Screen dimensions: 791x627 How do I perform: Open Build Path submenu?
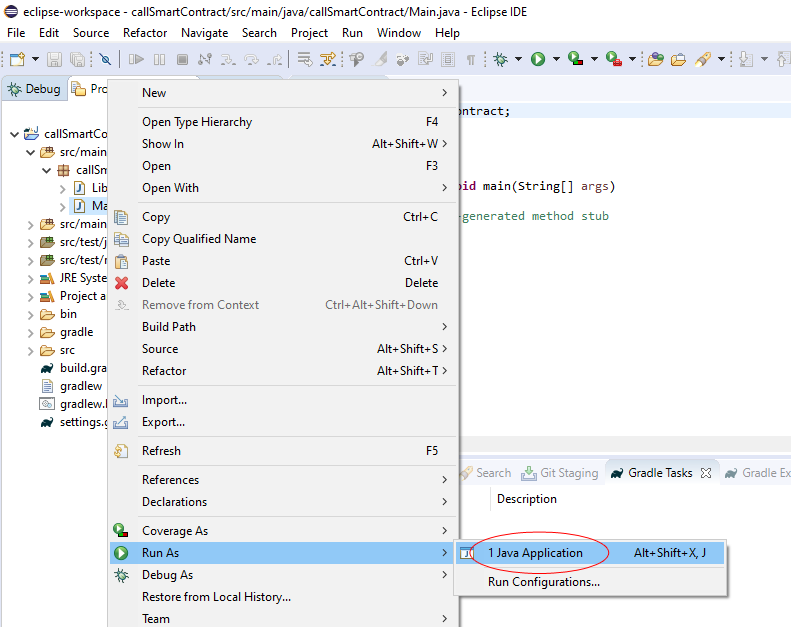pos(282,326)
